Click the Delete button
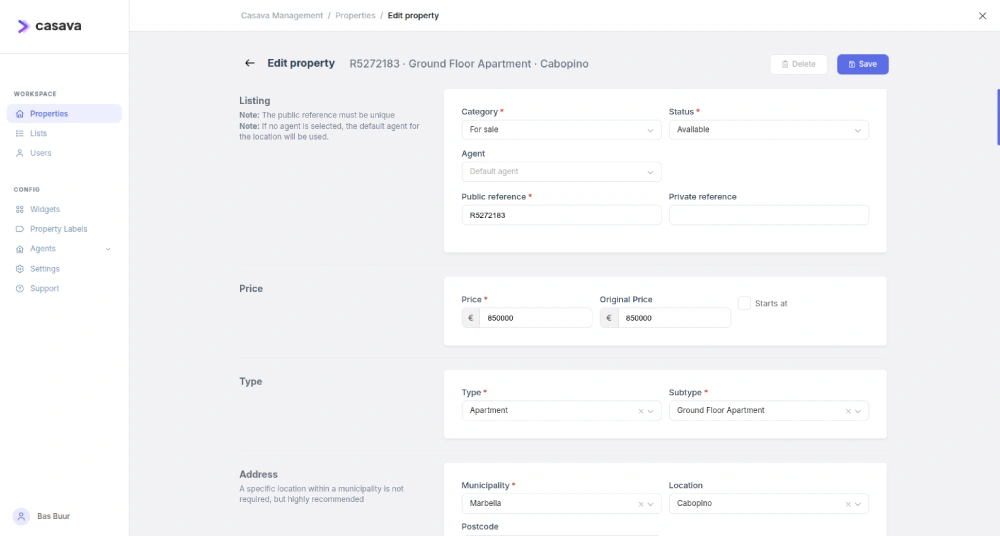 pos(798,64)
